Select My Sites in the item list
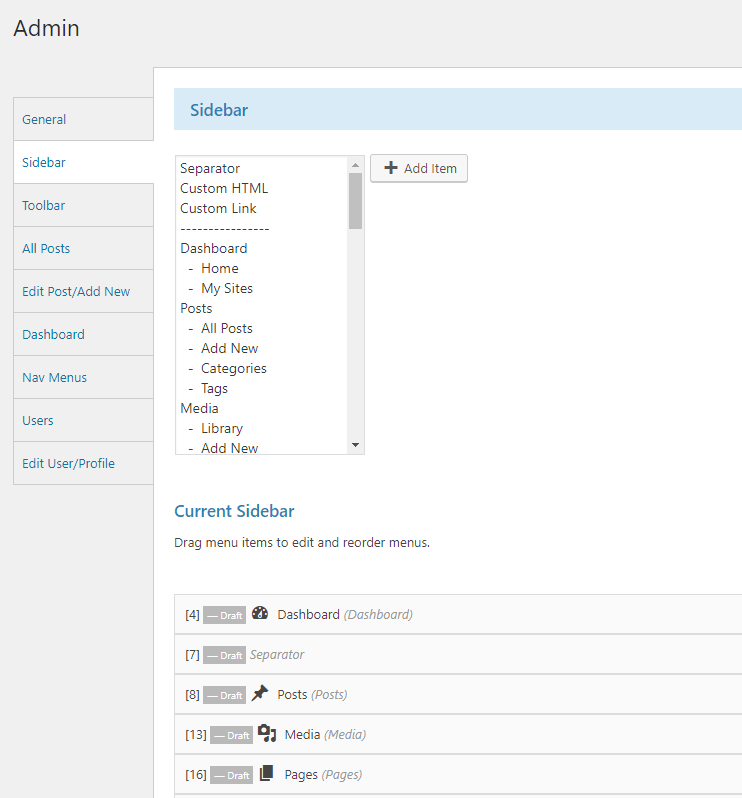Screen dimensions: 742x798 click(262, 288)
